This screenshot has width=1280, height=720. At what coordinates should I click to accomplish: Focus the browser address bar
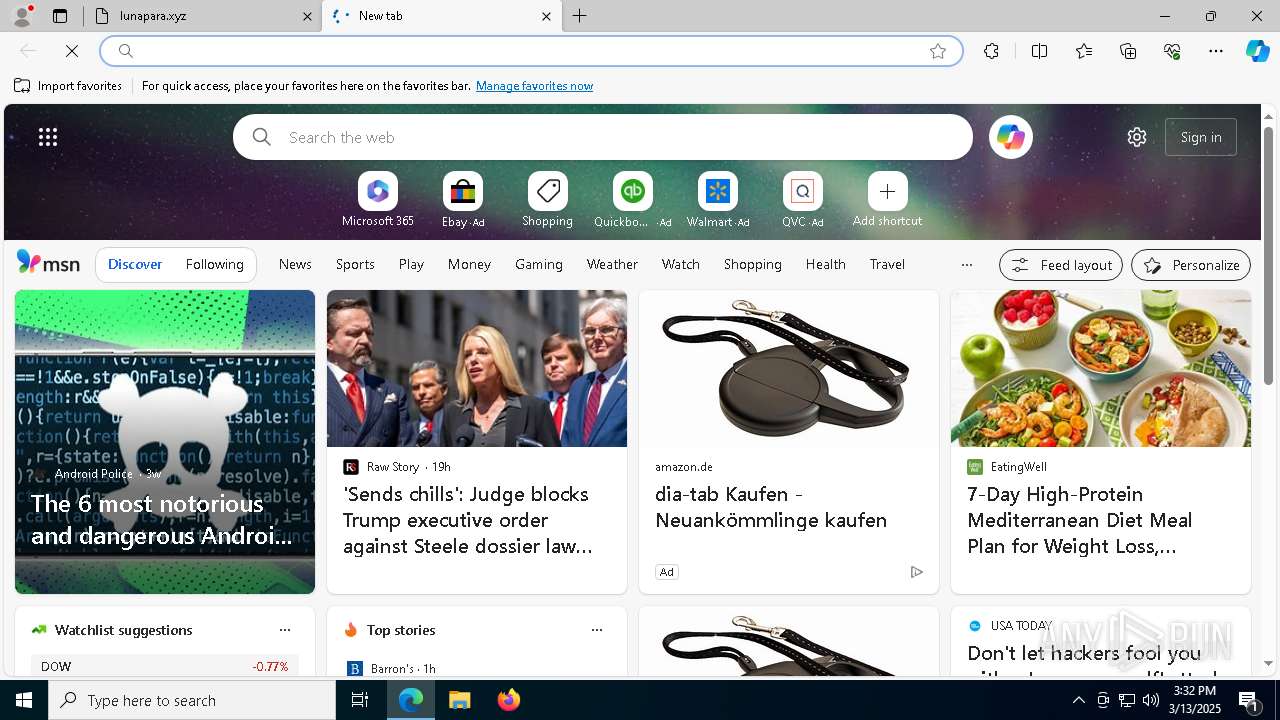pyautogui.click(x=530, y=51)
